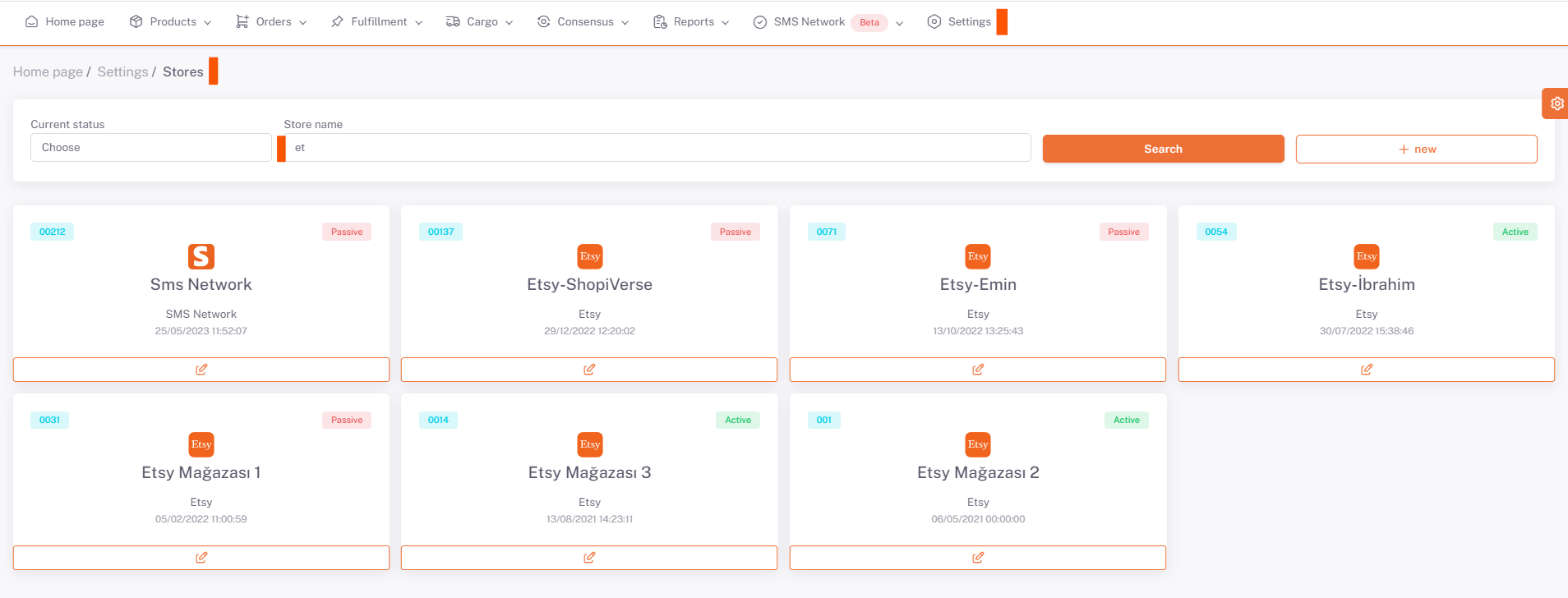This screenshot has height=598, width=1568.
Task: Open the floating gear settings panel
Action: click(x=1556, y=103)
